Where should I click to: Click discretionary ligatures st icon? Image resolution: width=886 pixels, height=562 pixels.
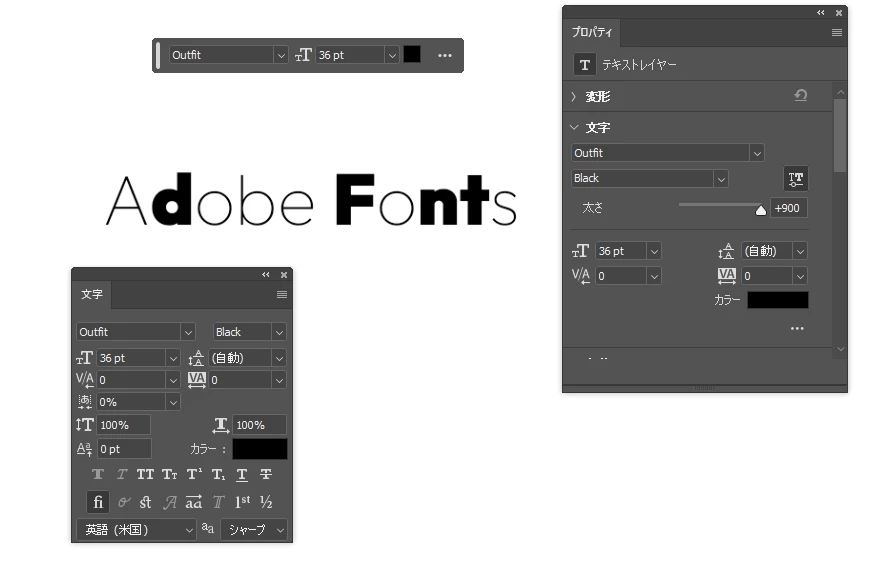tap(146, 502)
